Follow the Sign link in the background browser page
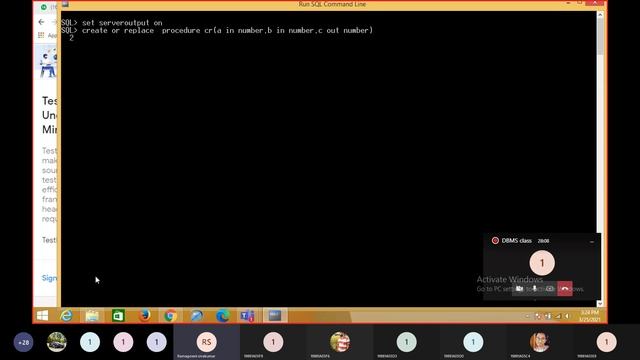640x360 pixels. pos(49,278)
